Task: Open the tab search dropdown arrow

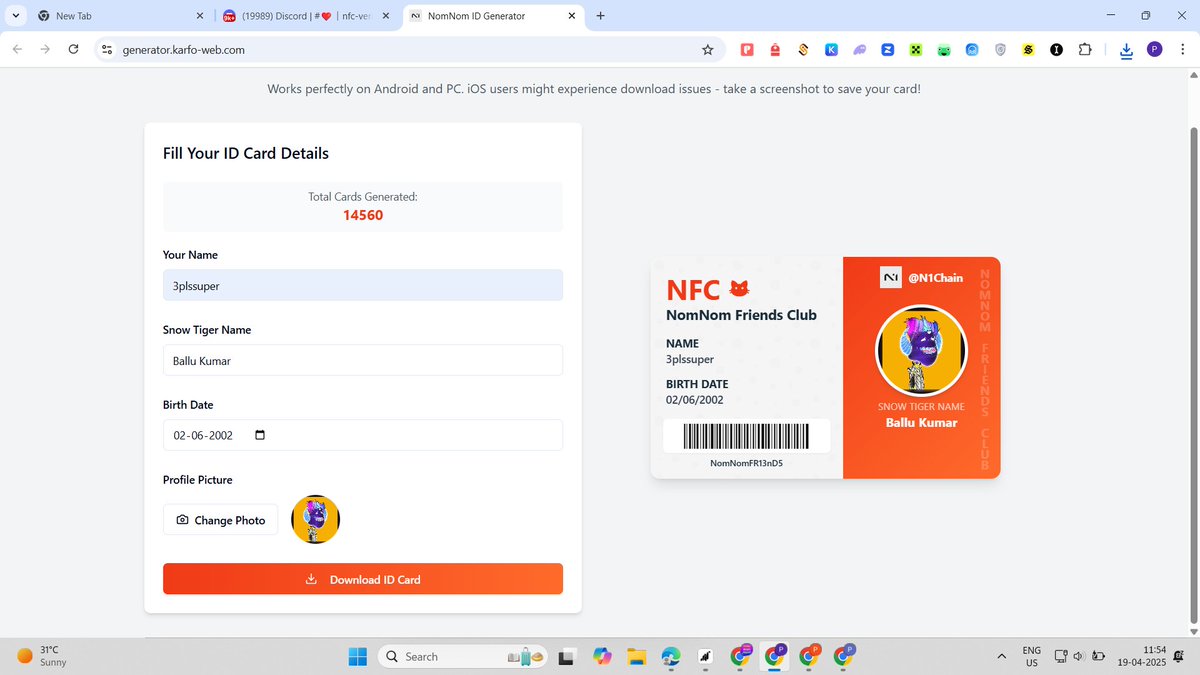Action: pyautogui.click(x=16, y=16)
